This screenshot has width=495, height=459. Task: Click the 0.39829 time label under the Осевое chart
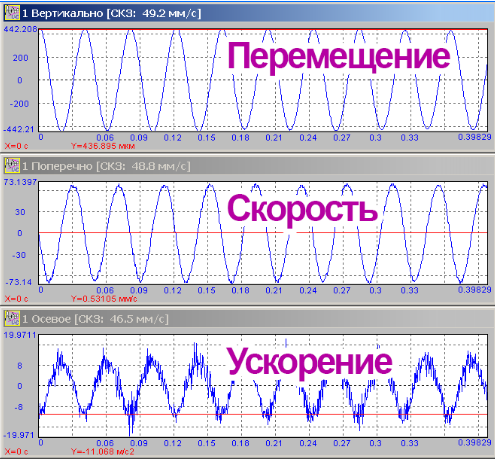coord(474,443)
